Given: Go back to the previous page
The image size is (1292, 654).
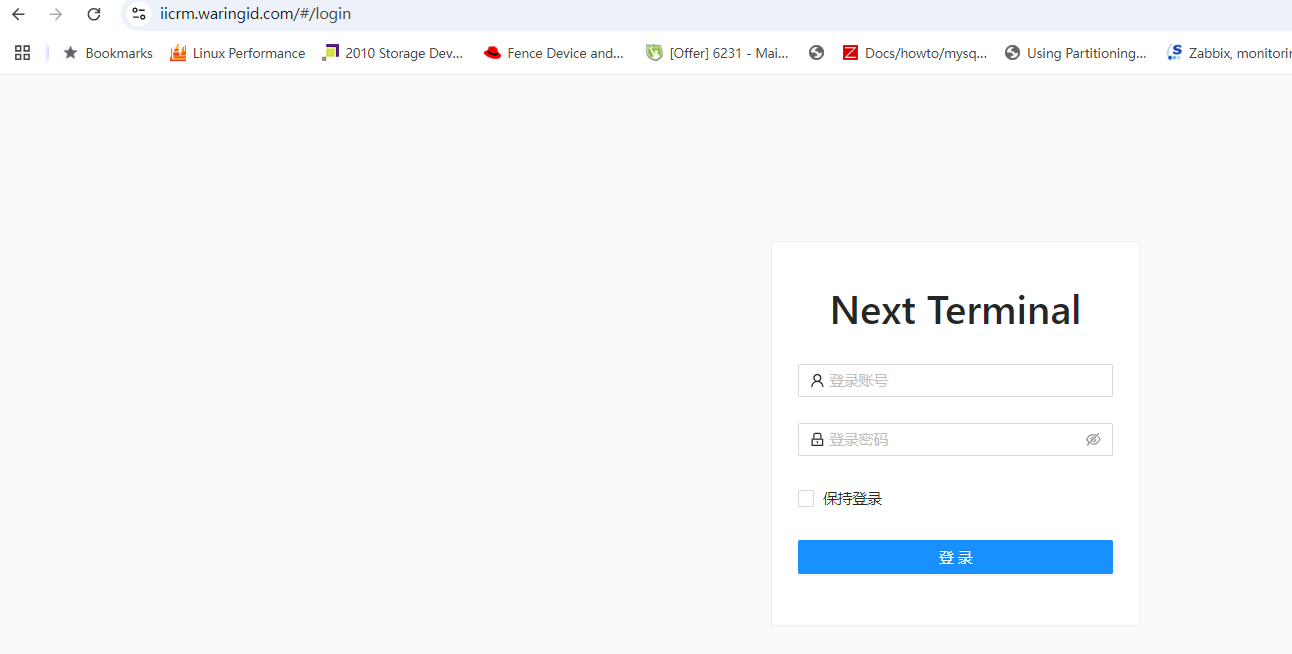Looking at the screenshot, I should (18, 14).
